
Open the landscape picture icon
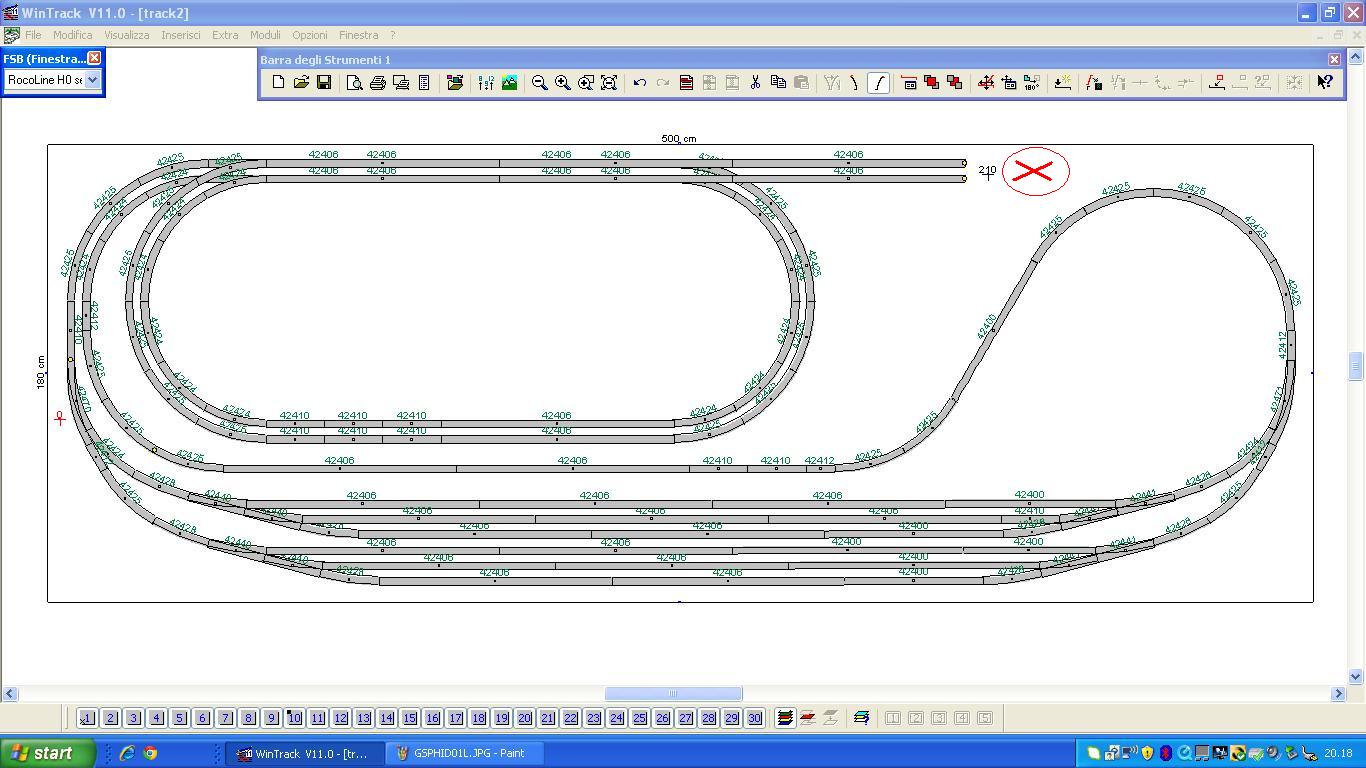[x=509, y=83]
